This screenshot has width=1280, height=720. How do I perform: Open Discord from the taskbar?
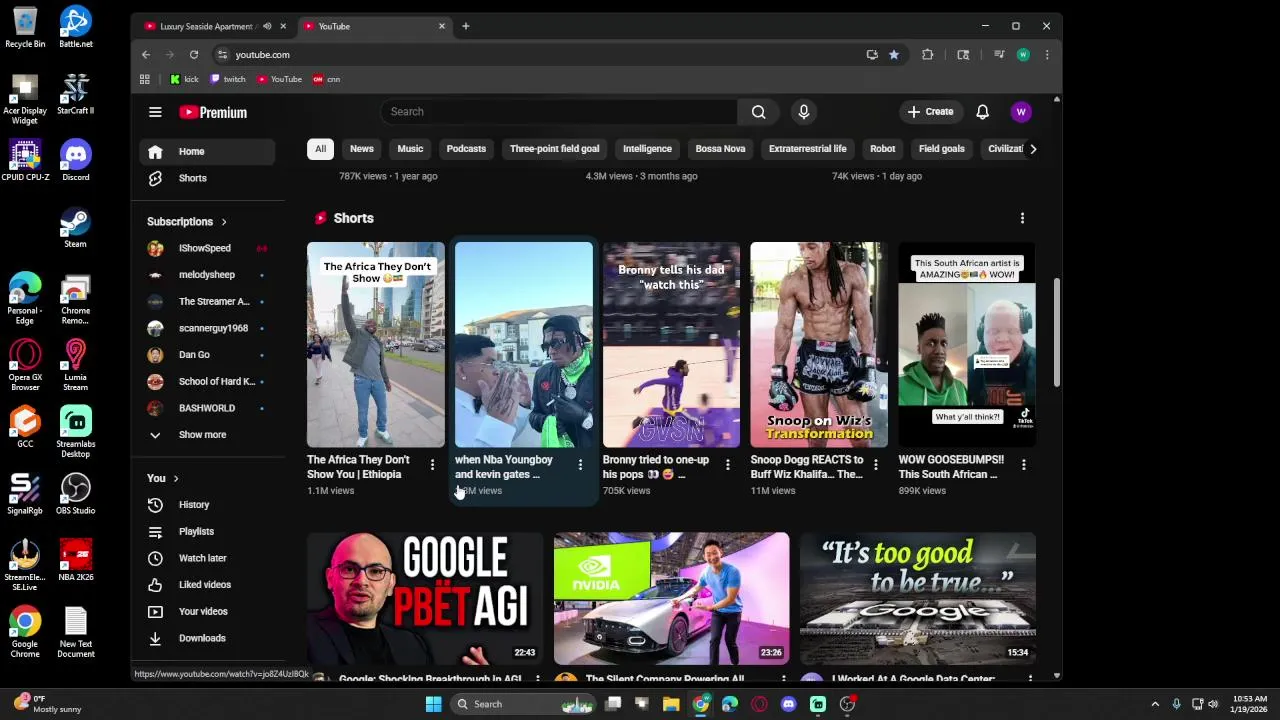[789, 704]
